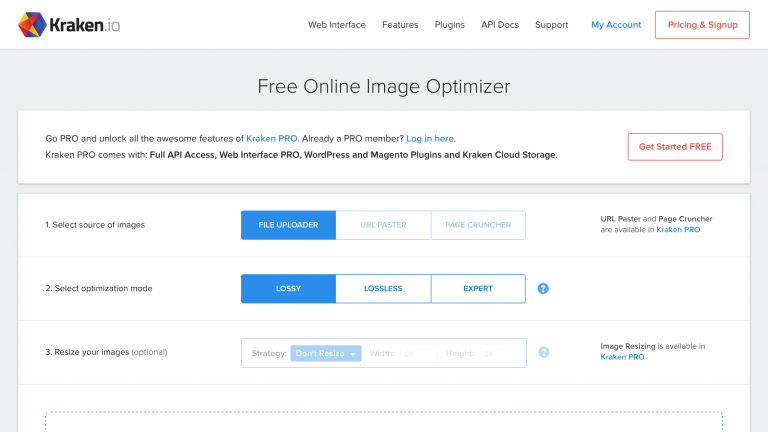Click the Kraken.io logo

coord(69,24)
